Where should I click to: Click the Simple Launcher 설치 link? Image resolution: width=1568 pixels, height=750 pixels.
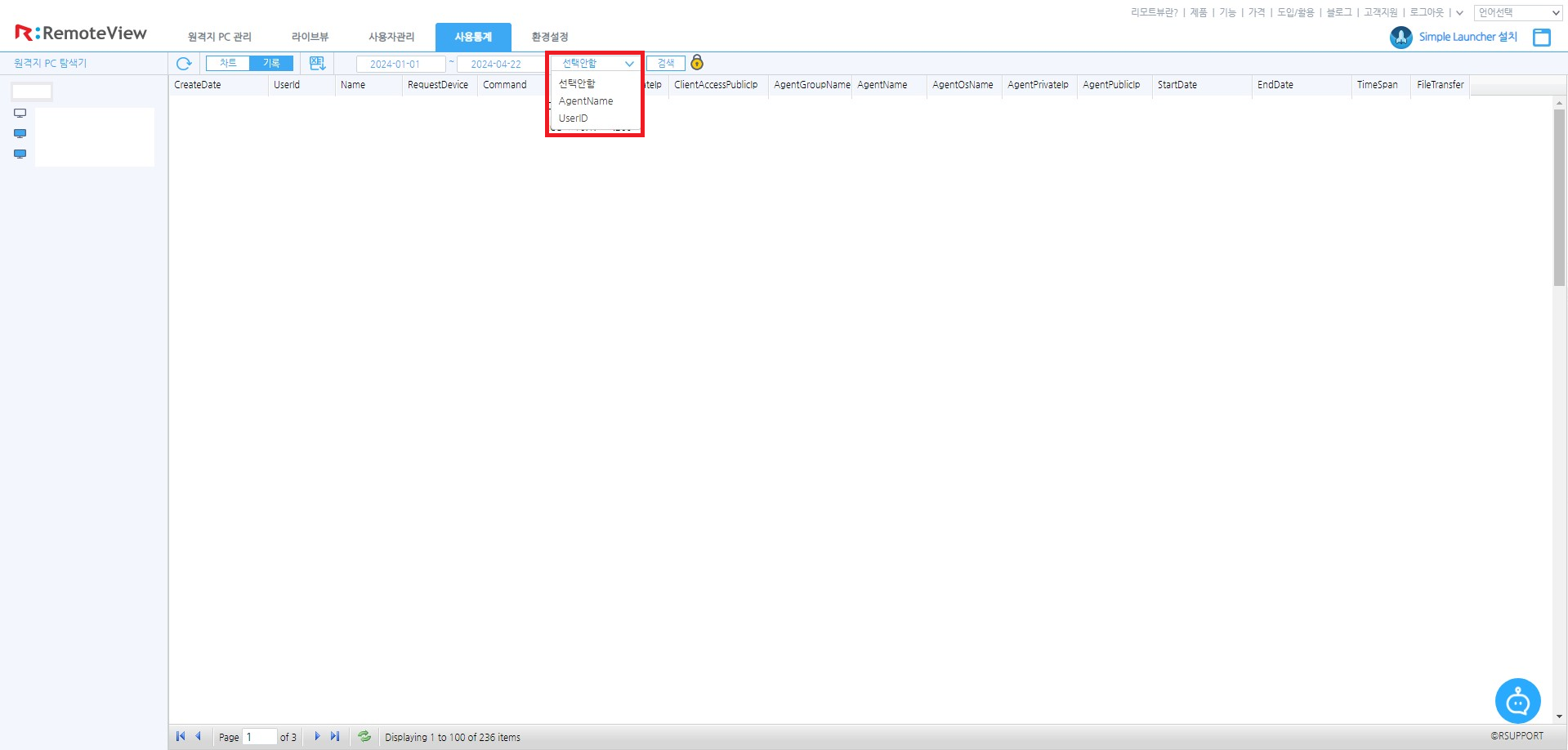[1467, 37]
